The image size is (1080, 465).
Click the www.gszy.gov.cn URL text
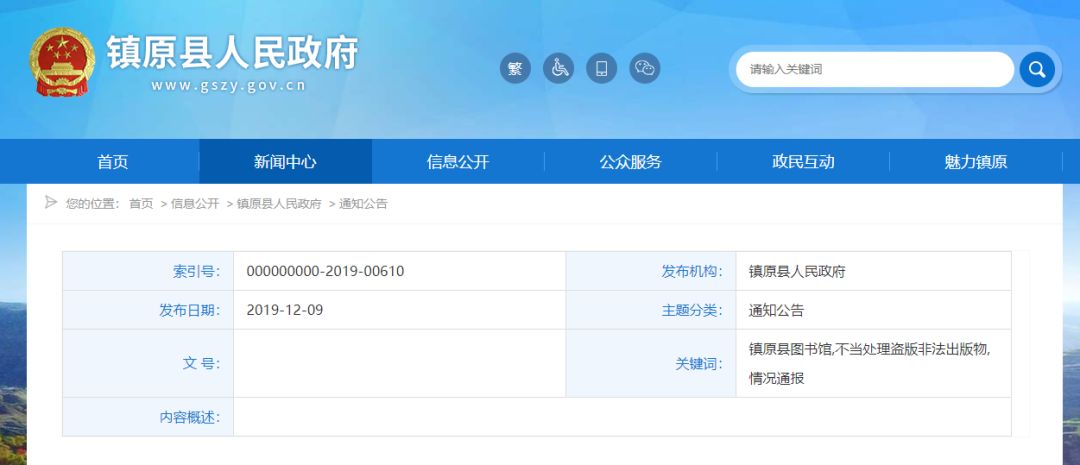click(228, 86)
